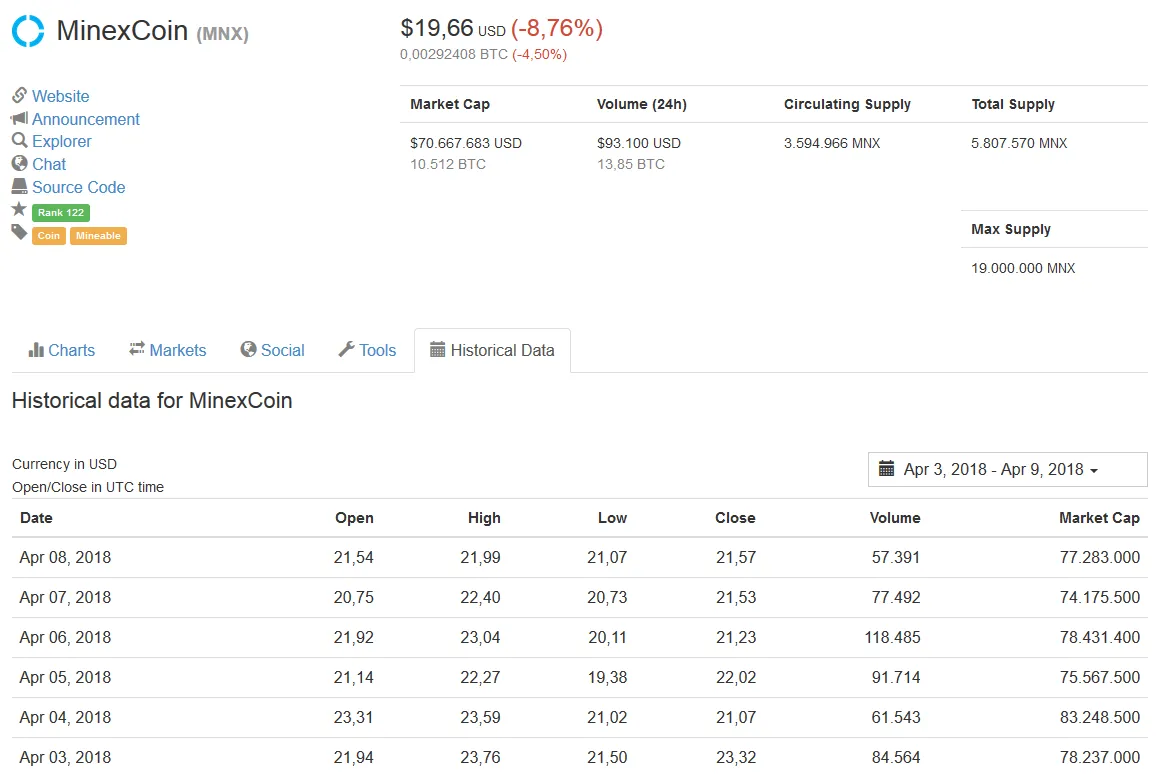Switch to the Charts tab

[x=62, y=350]
